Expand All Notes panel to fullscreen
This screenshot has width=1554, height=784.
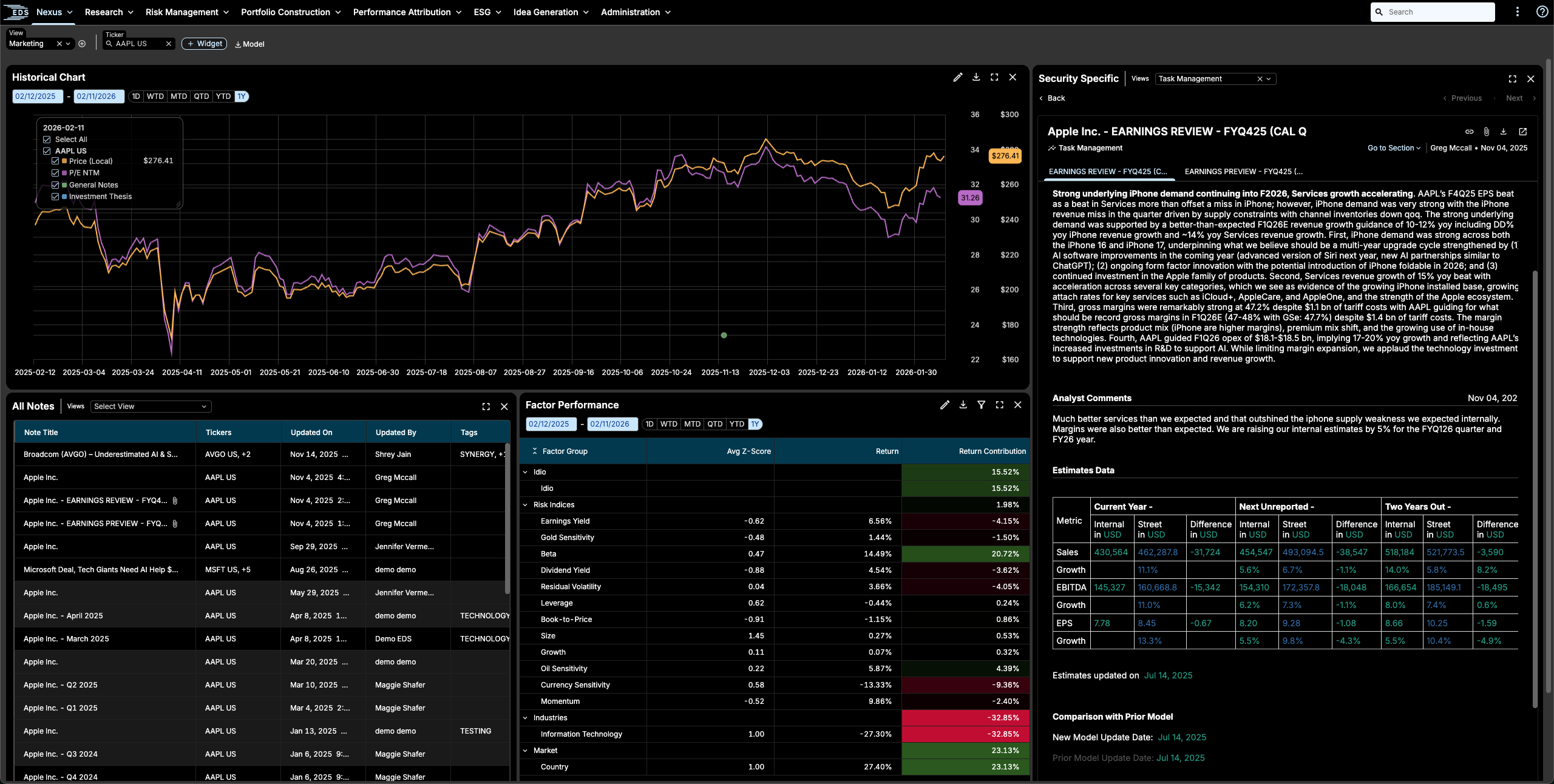486,407
